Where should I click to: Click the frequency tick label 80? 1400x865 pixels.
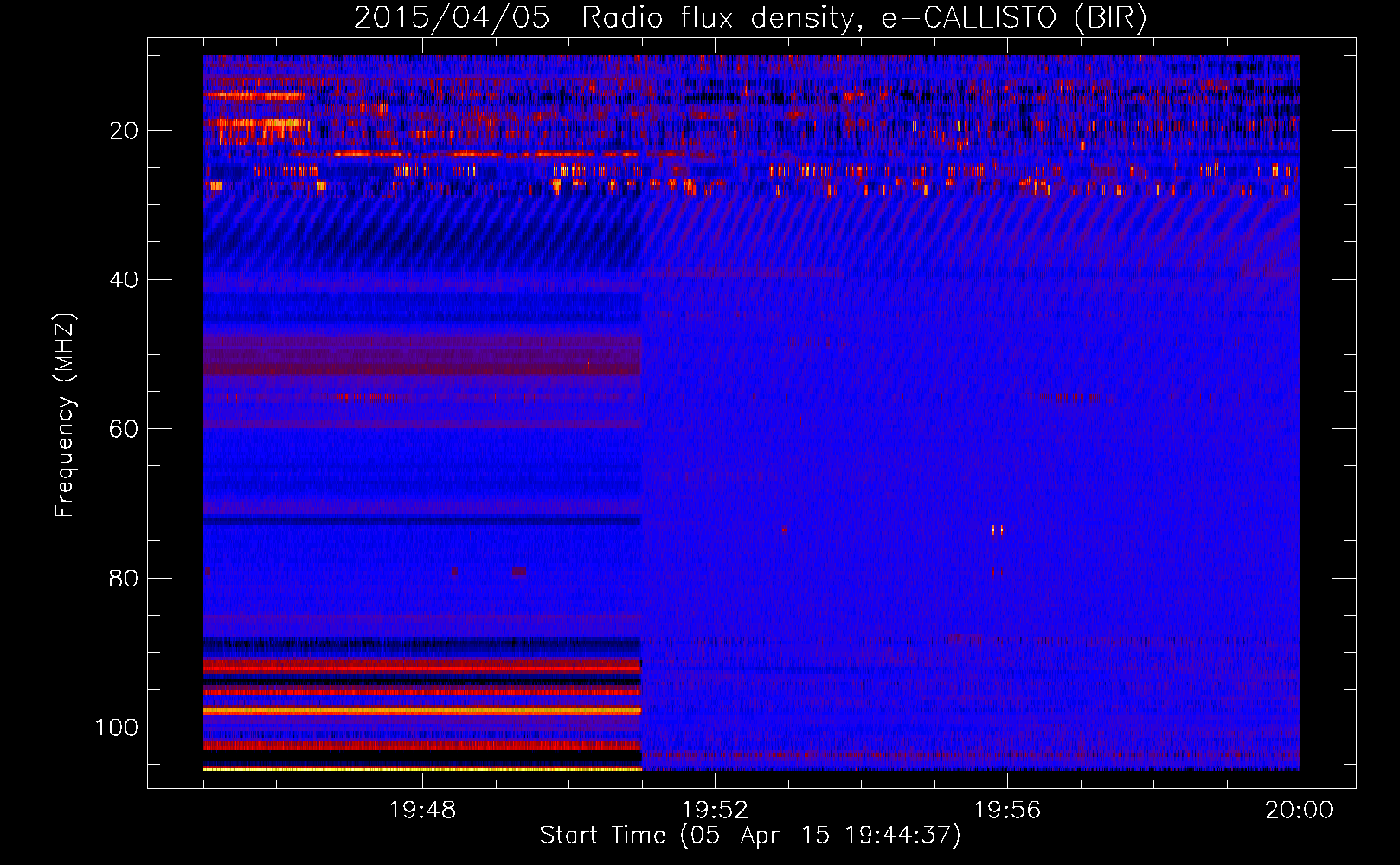[x=124, y=578]
